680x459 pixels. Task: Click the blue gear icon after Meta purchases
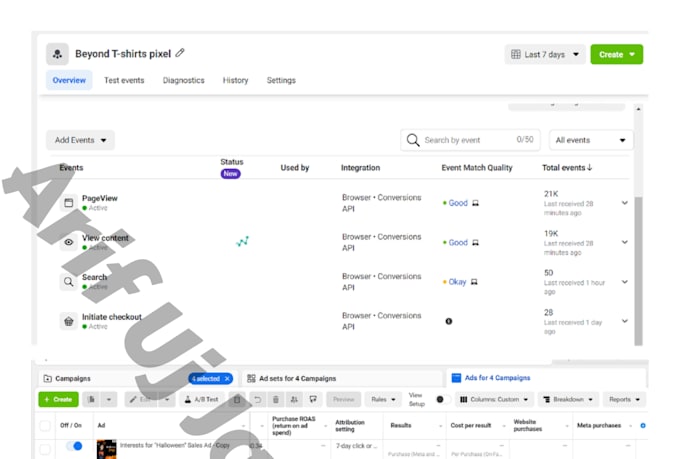643,426
